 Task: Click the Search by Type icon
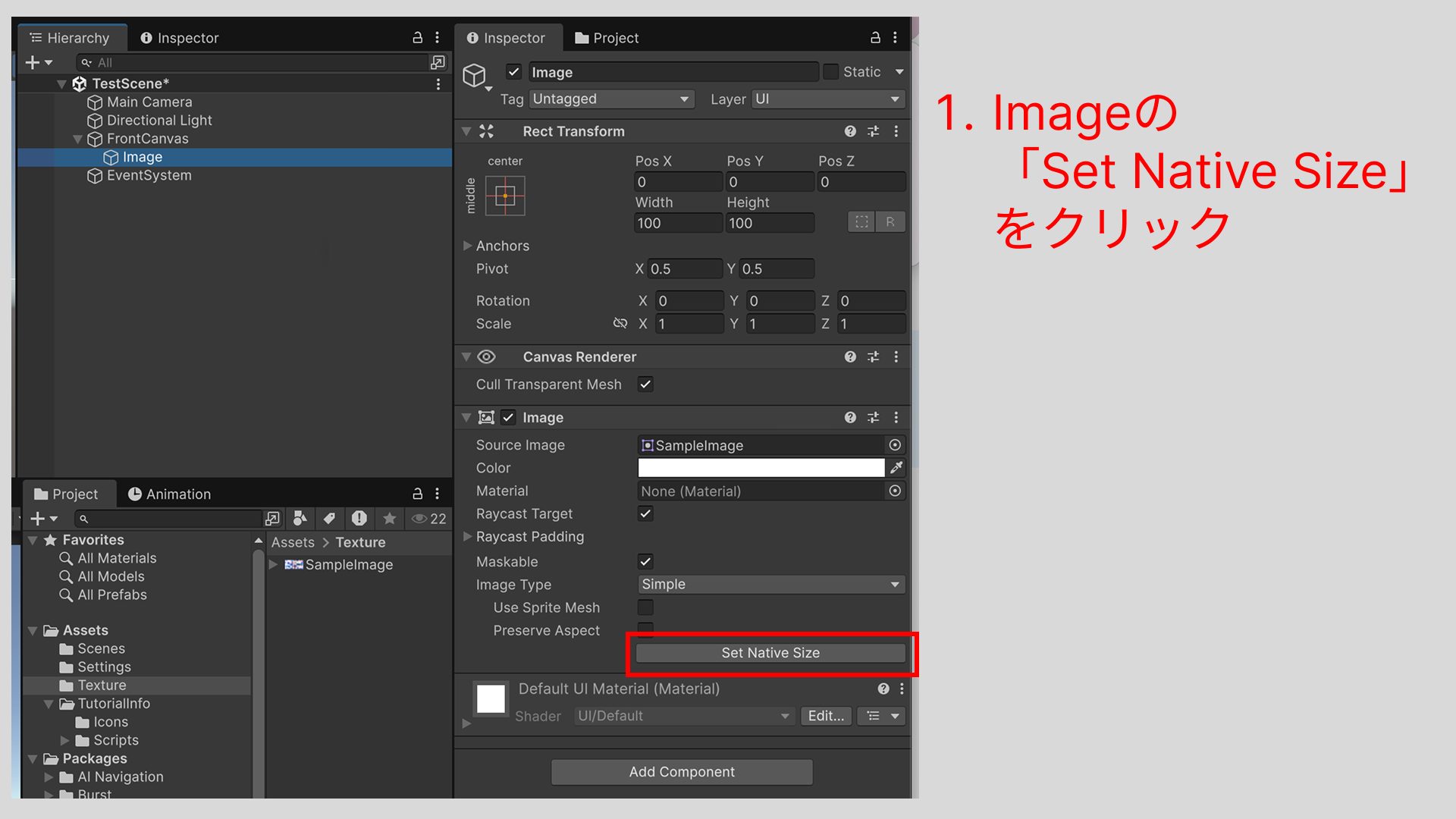[x=300, y=518]
